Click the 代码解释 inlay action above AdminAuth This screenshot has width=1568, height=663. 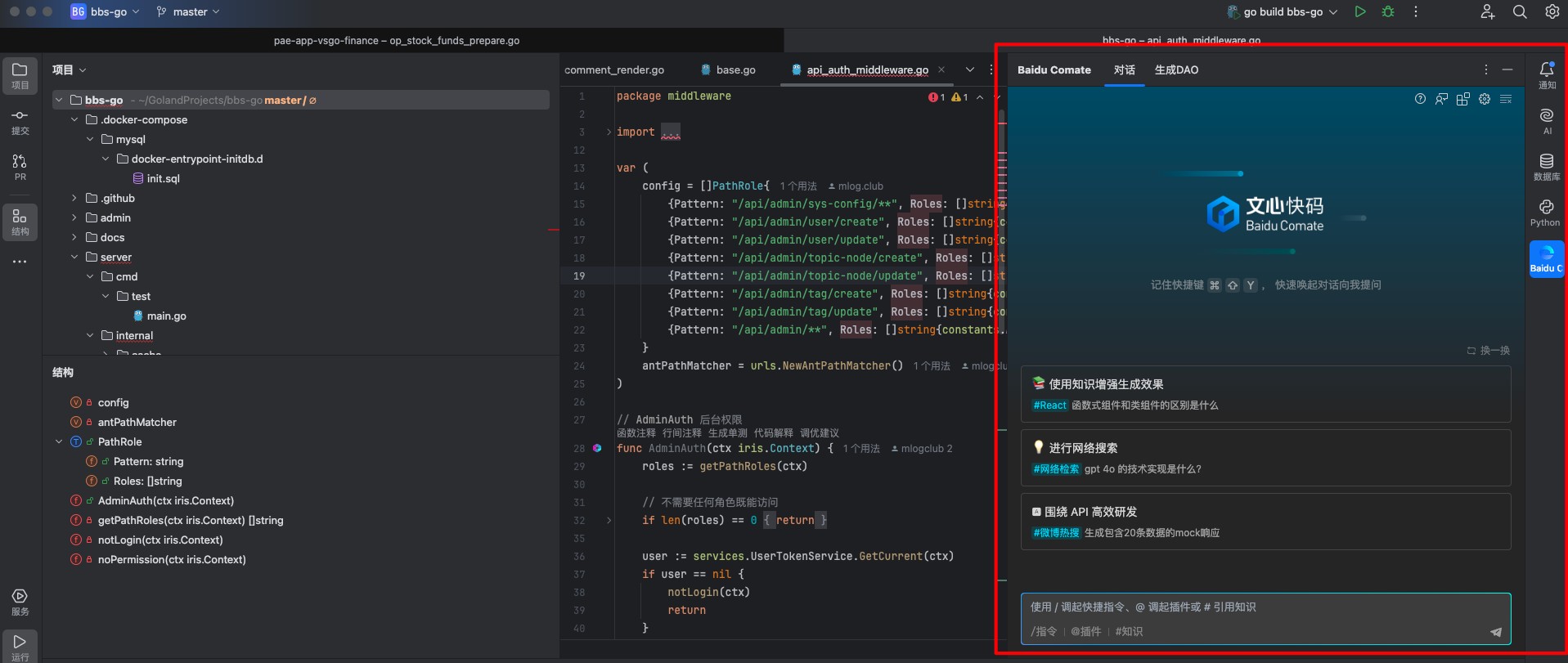click(x=774, y=432)
